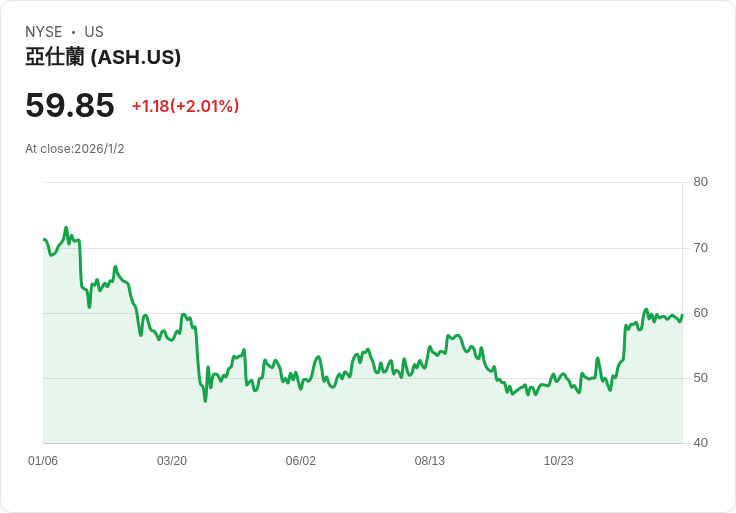Select the 10/23 date on the x-axis

coord(559,461)
